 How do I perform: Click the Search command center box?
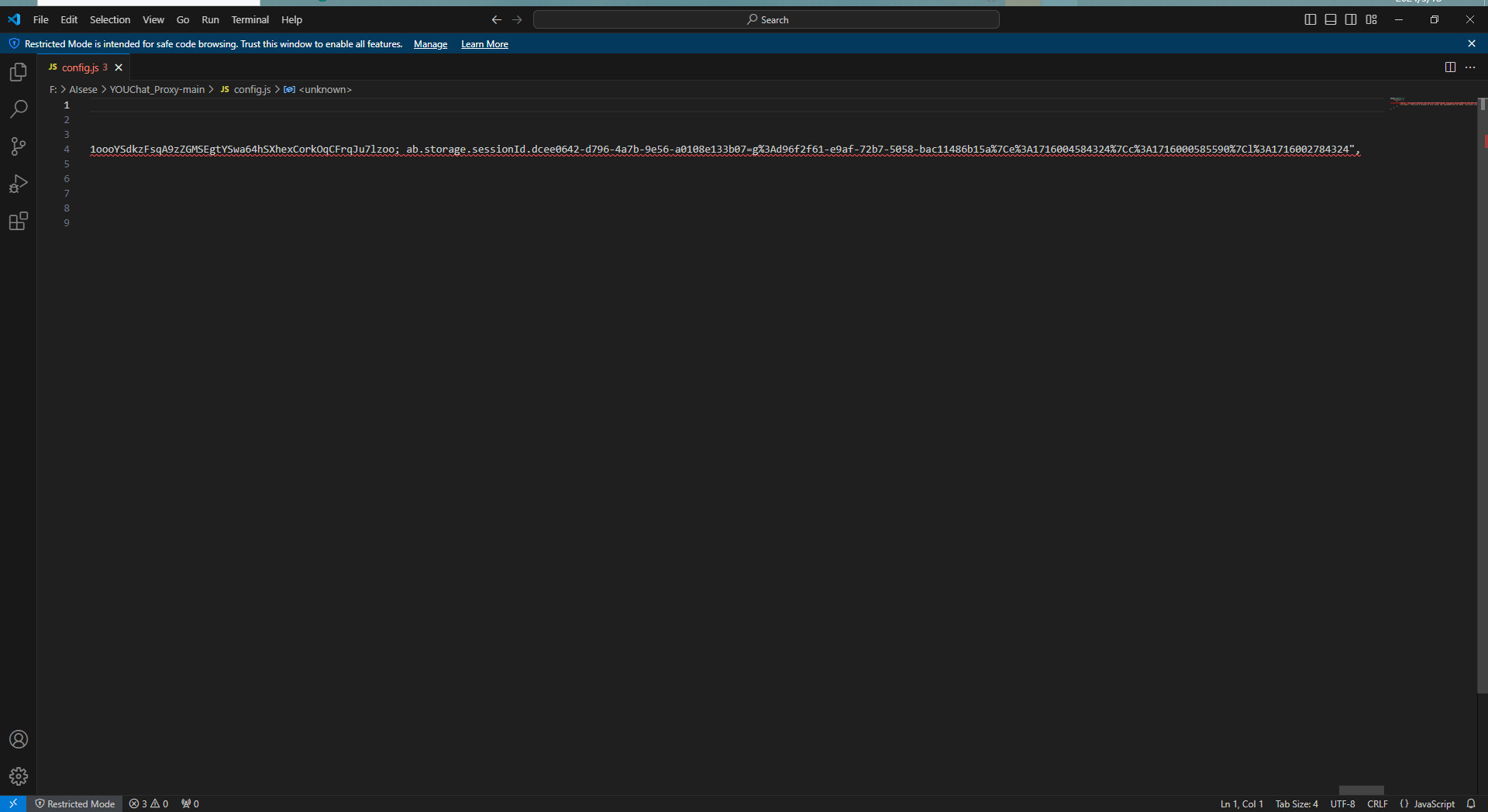(766, 19)
